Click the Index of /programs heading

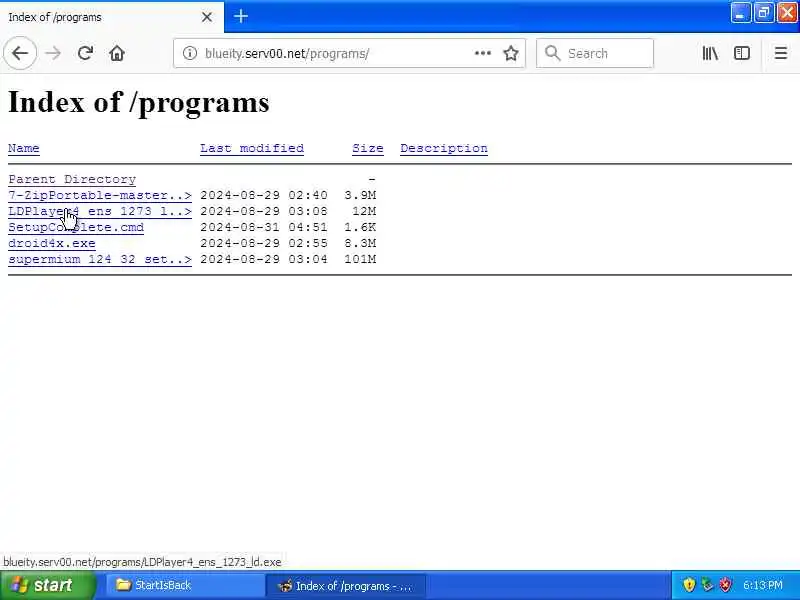[139, 103]
